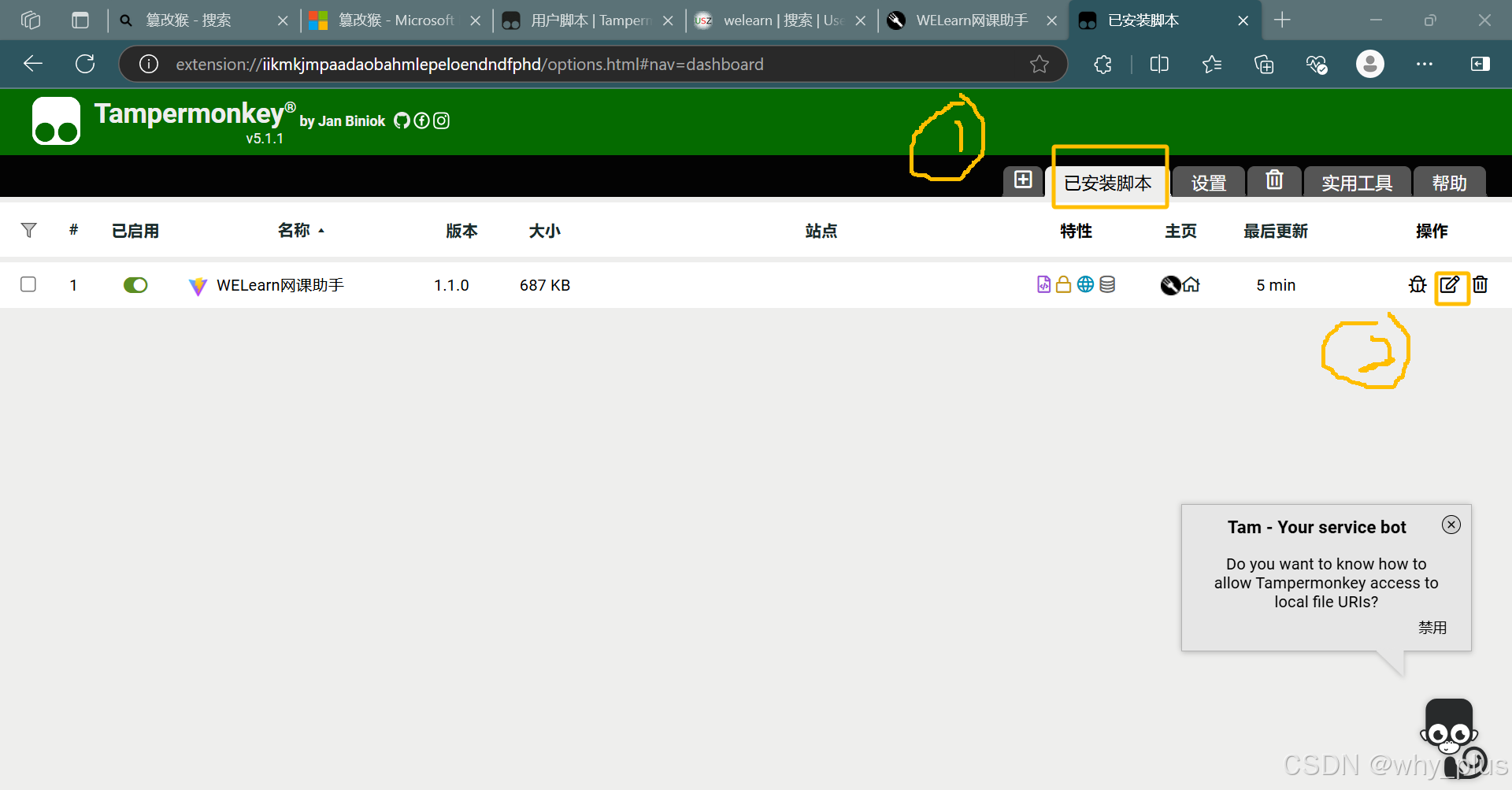
Task: Open a new browser tab
Action: pos(1282,20)
